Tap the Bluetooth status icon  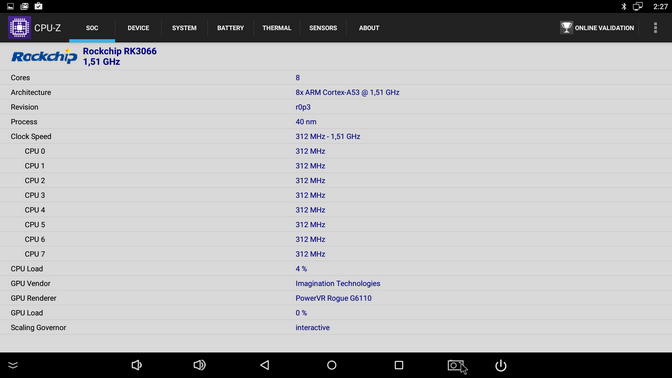624,6
